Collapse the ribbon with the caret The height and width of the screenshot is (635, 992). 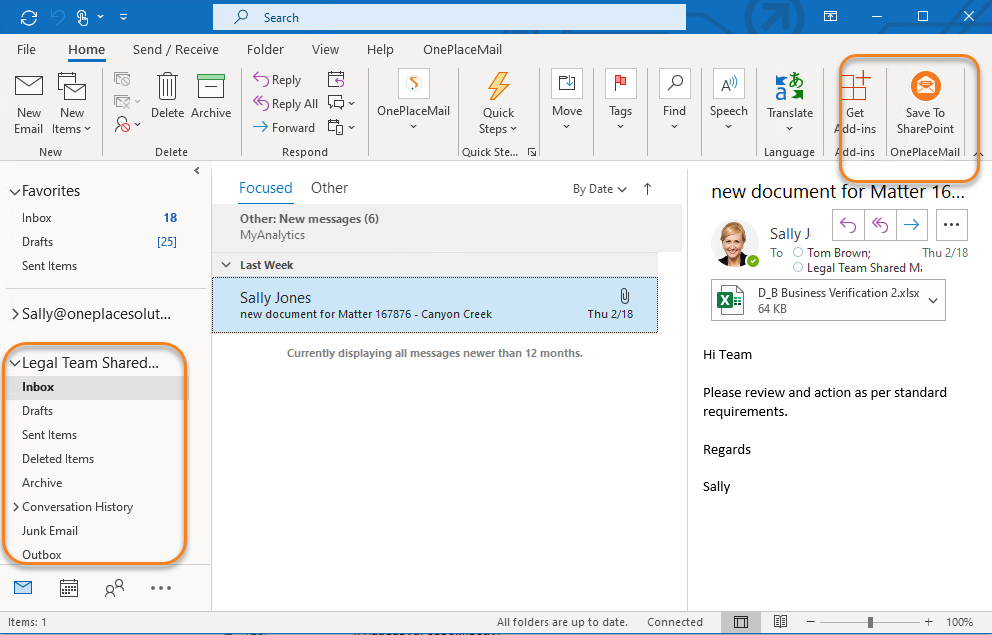pos(978,154)
